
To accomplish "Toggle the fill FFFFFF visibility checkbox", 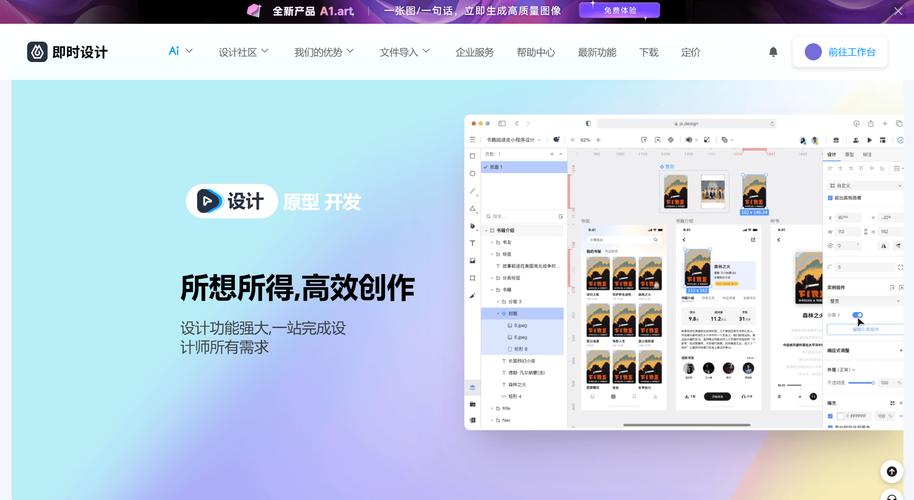I will coord(830,416).
